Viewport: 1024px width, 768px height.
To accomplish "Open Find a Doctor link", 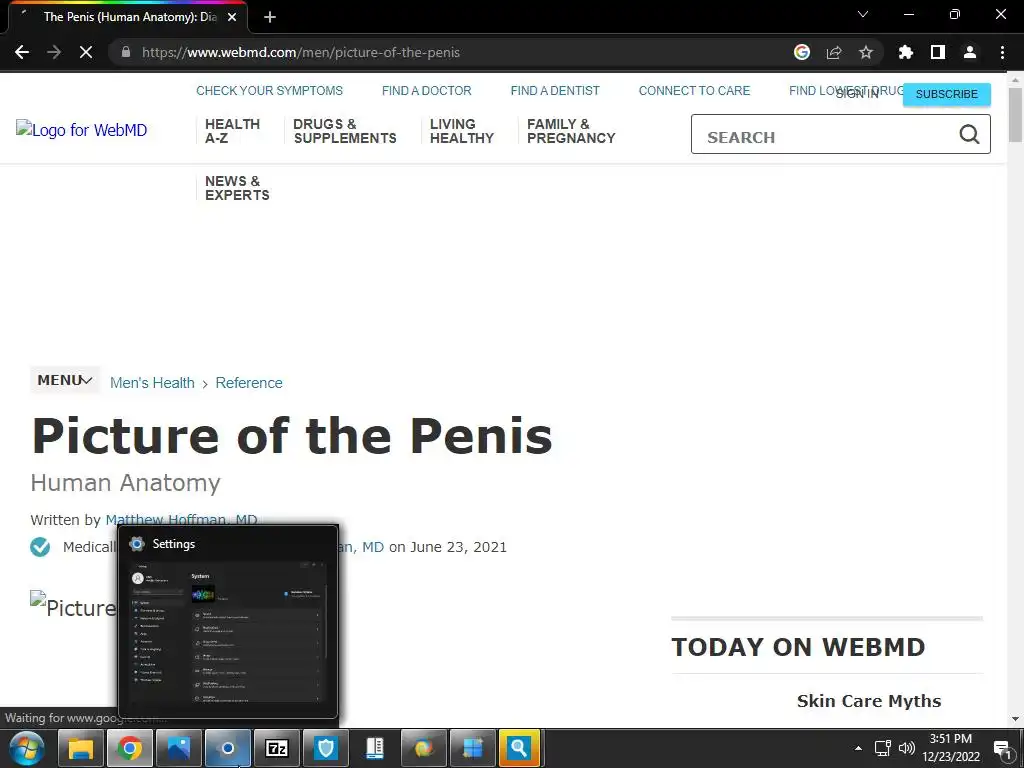I will tap(426, 91).
